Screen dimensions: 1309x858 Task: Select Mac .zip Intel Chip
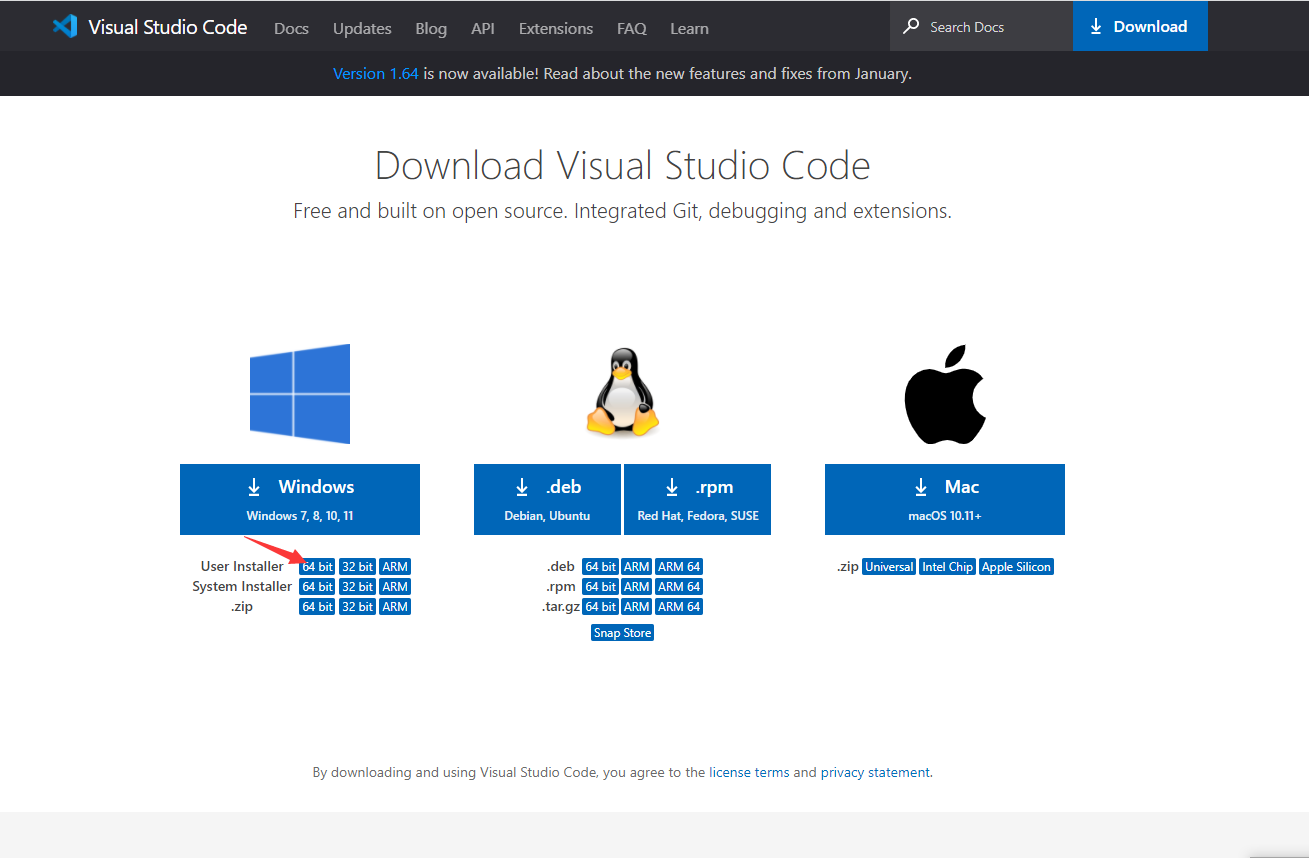[x=947, y=567]
